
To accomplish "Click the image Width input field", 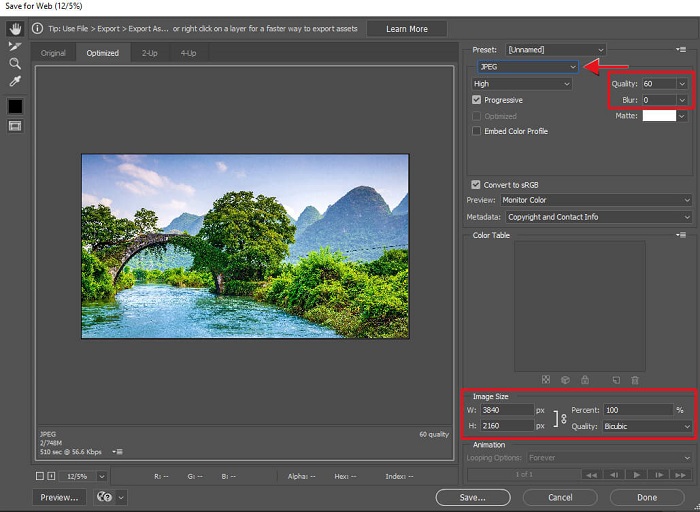I will (507, 410).
